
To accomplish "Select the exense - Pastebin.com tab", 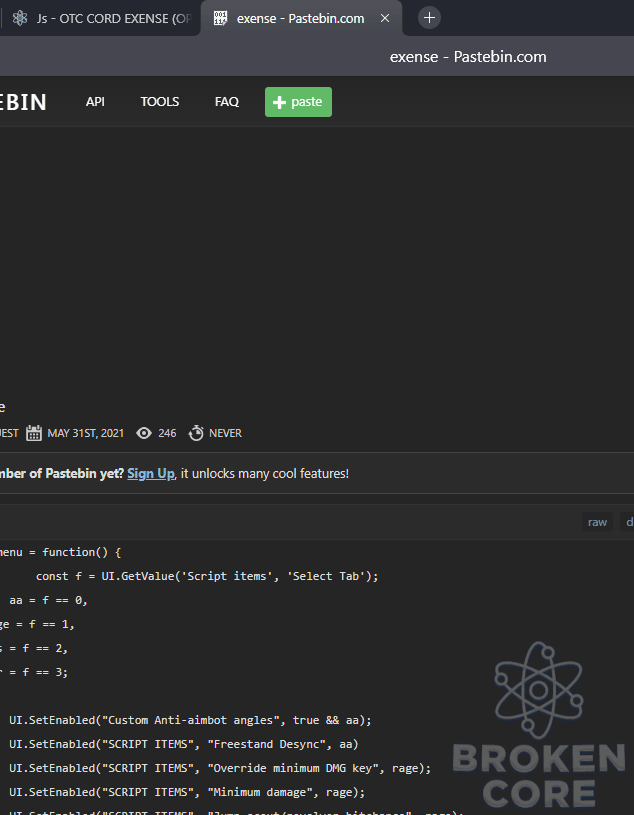I will coord(301,18).
